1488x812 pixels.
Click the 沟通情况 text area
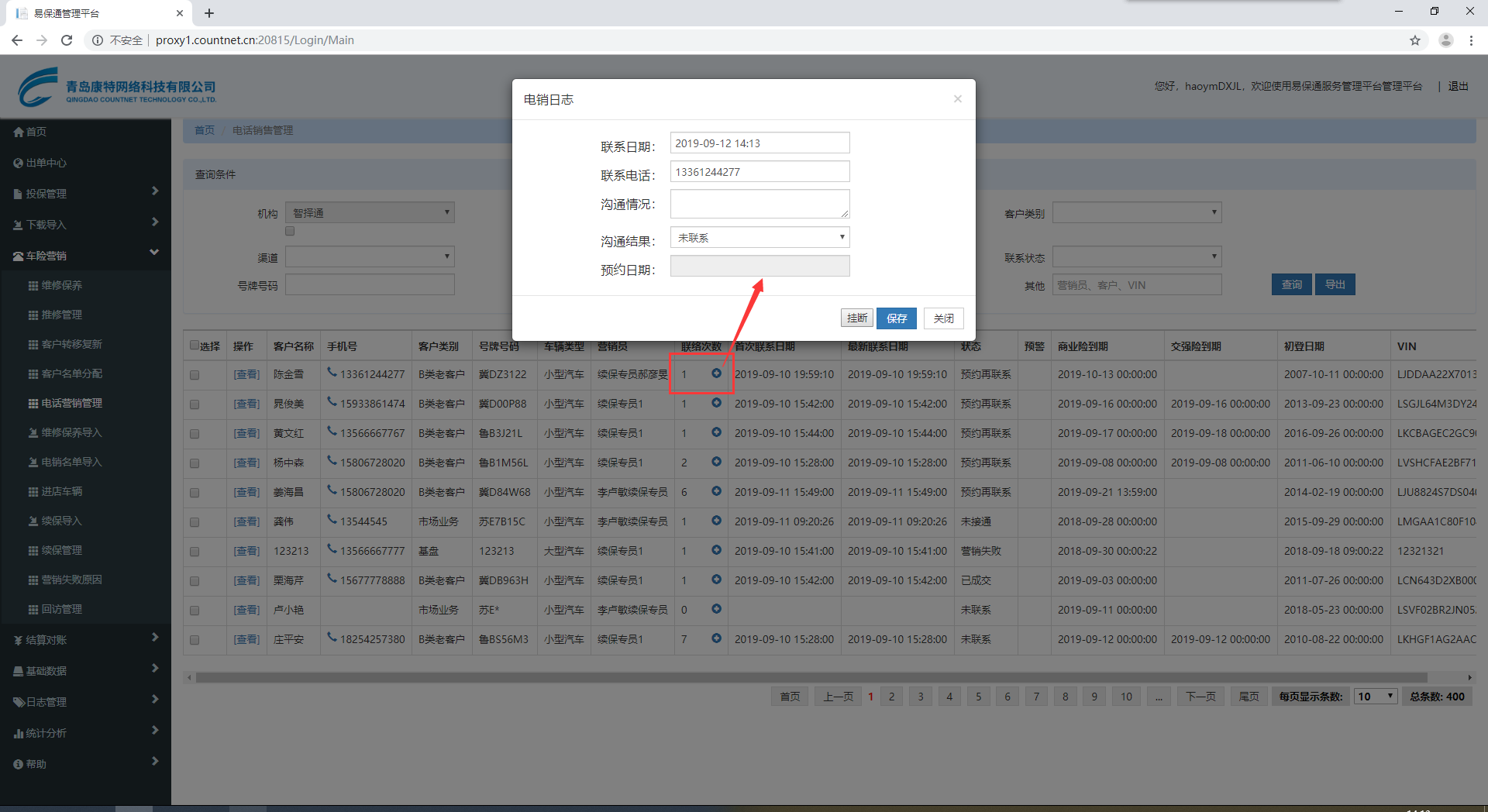(x=759, y=204)
